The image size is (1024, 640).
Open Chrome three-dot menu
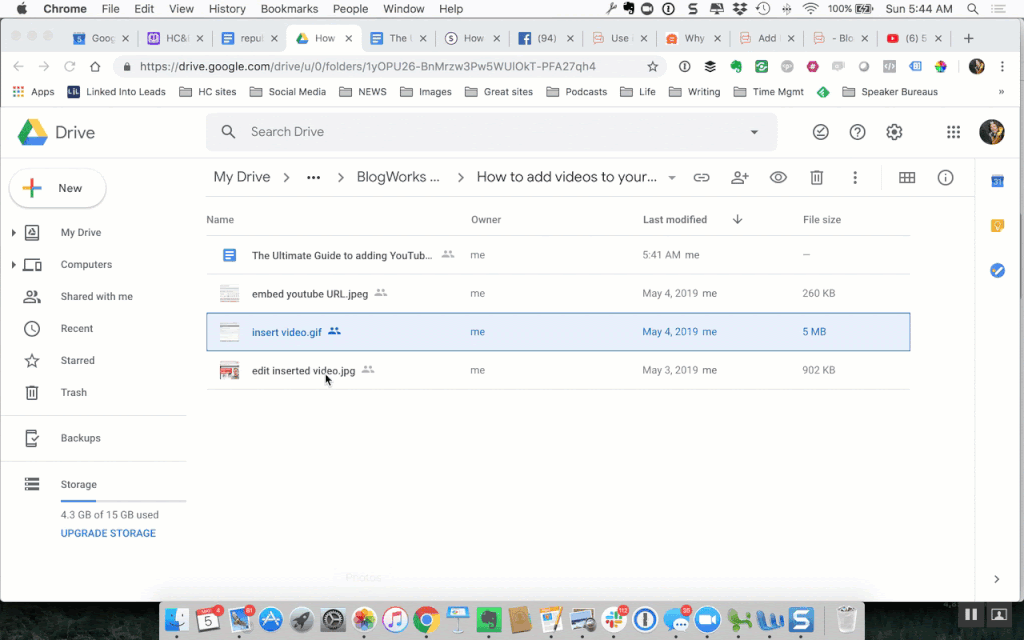click(x=1002, y=67)
